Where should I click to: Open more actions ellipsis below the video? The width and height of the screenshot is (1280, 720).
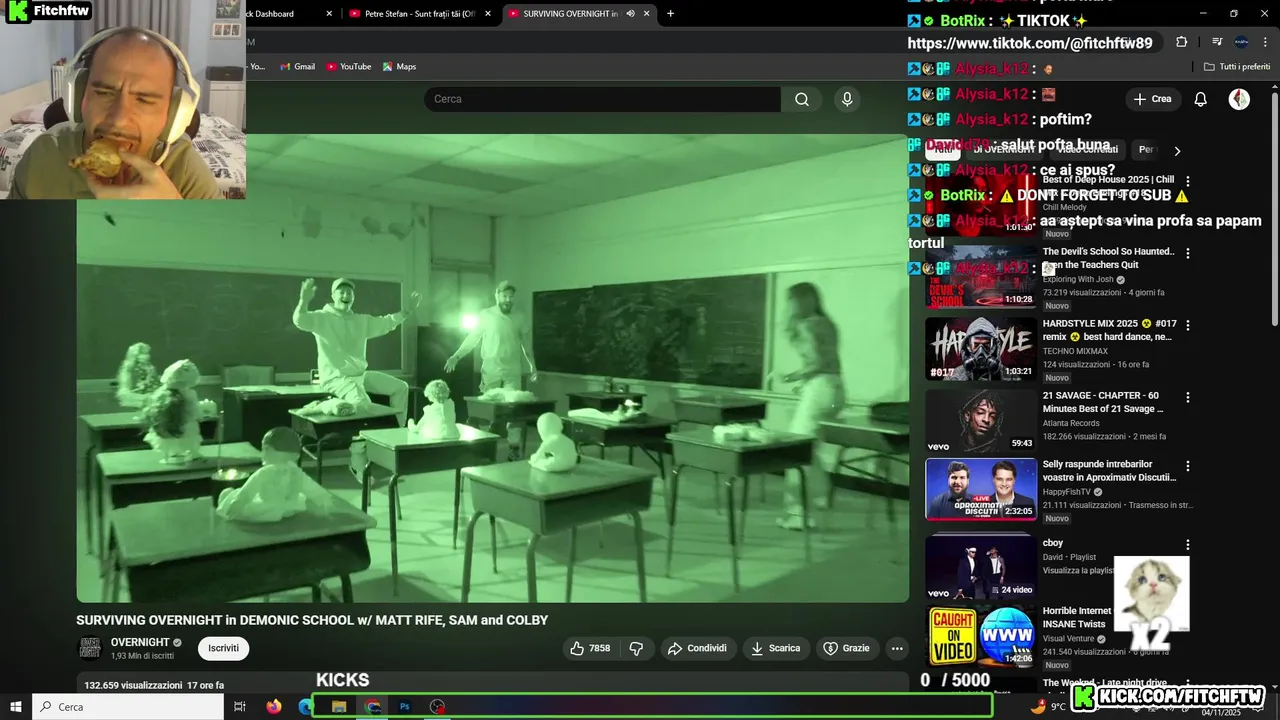(897, 648)
